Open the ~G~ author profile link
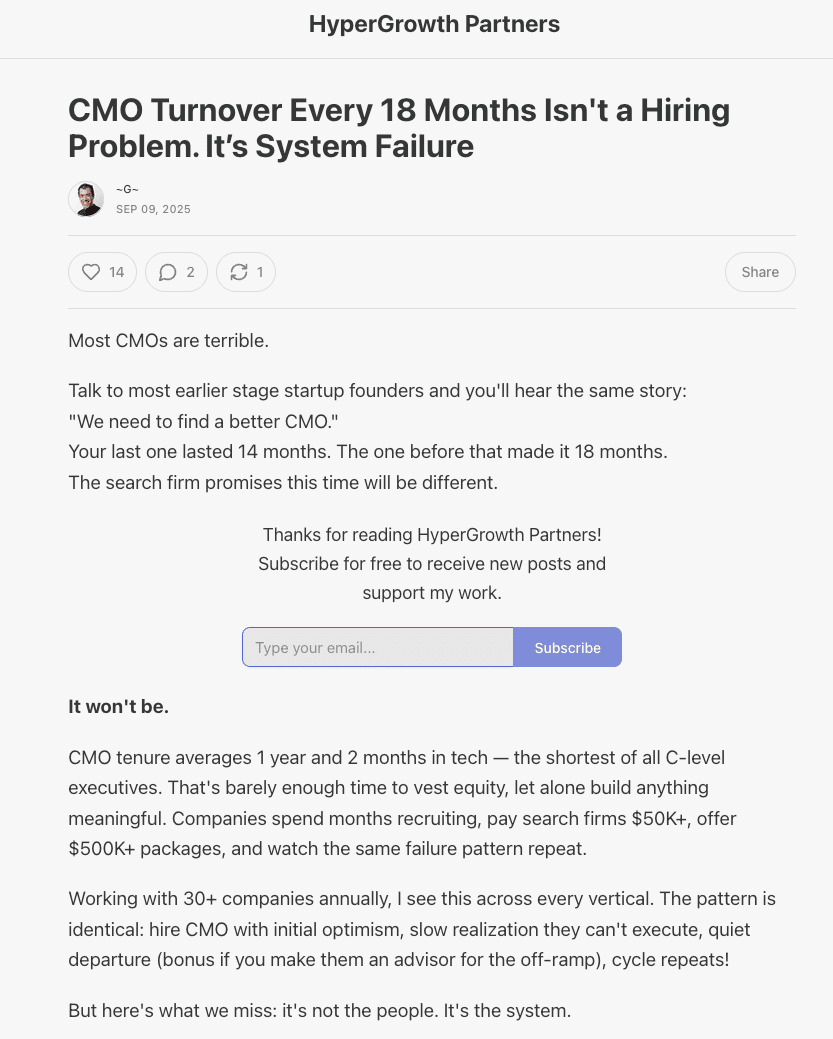The image size is (833, 1039). [127, 190]
